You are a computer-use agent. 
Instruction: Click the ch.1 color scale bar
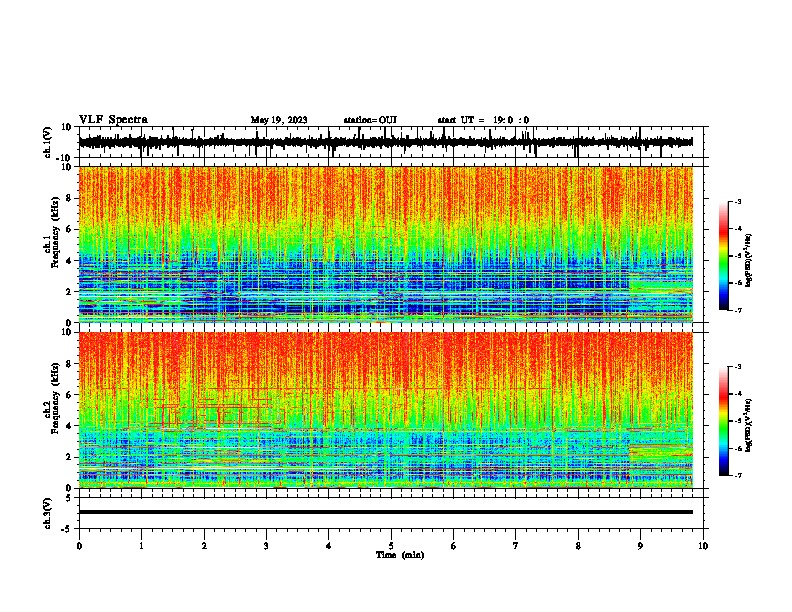pyautogui.click(x=723, y=255)
